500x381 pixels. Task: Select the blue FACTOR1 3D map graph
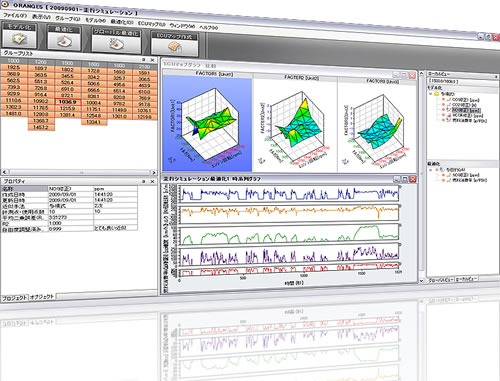[207, 123]
